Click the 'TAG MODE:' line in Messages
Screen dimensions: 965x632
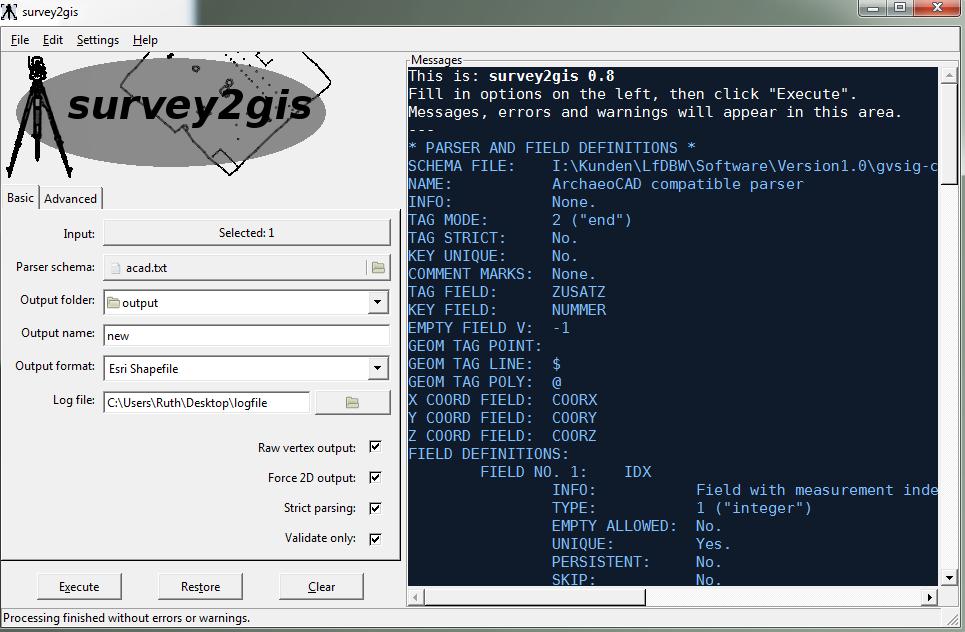click(520, 220)
